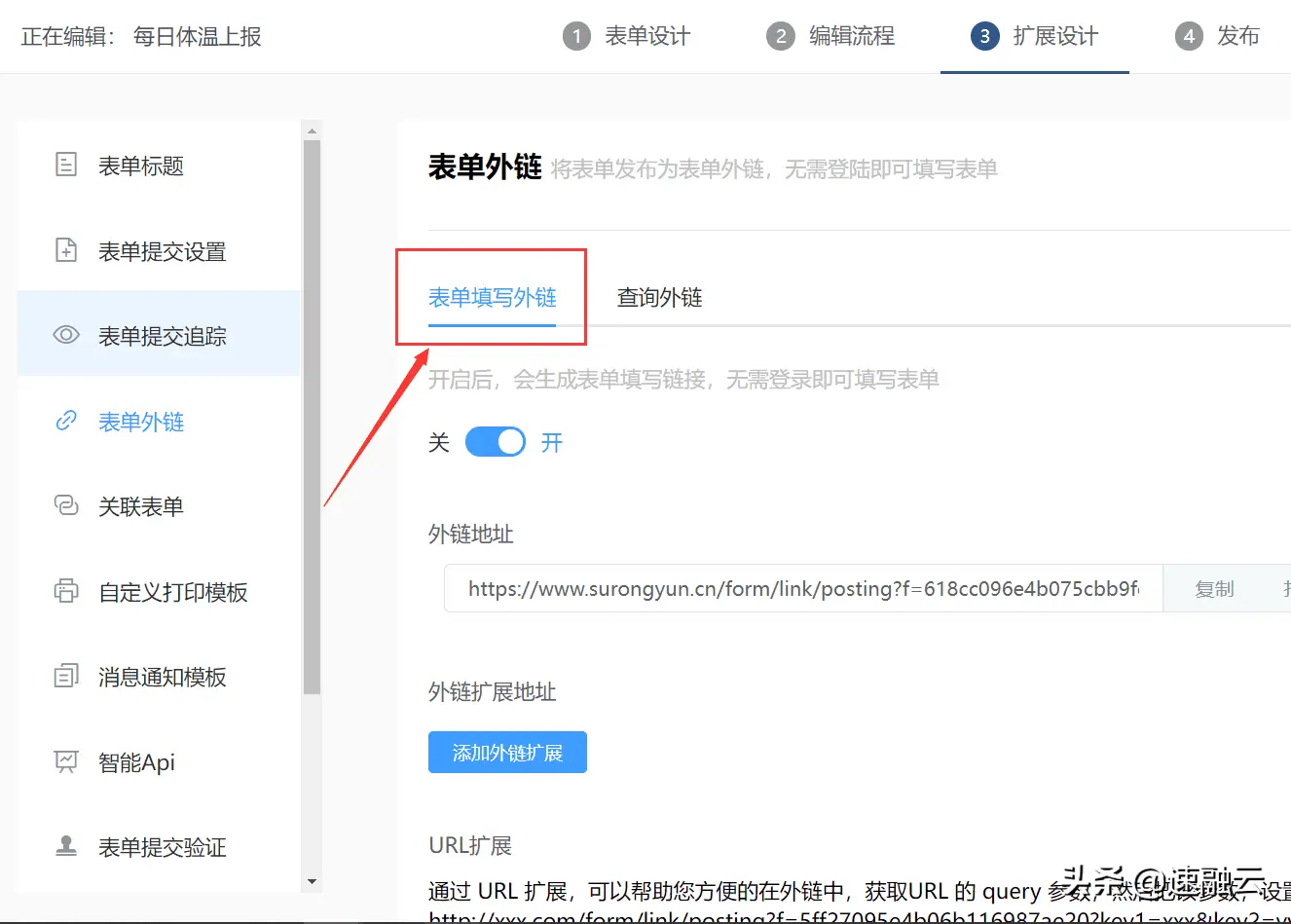The image size is (1291, 924).
Task: Click the printer icon for 自定义打印模板
Action: point(66,591)
